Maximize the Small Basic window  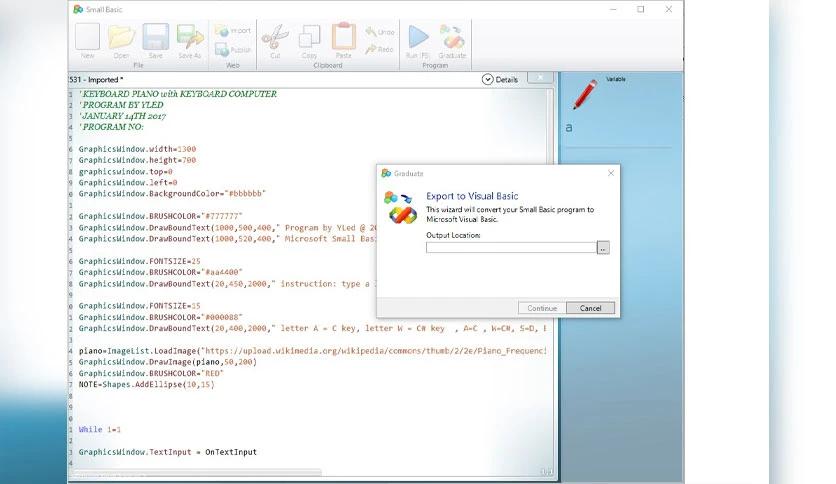(x=641, y=9)
